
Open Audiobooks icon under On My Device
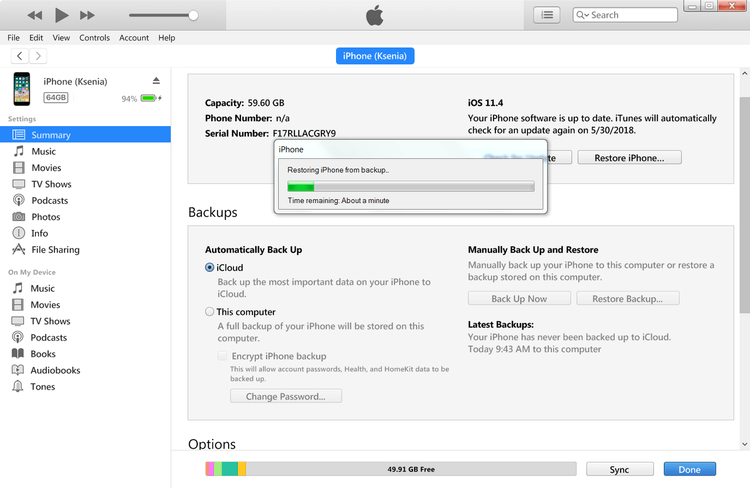point(18,370)
